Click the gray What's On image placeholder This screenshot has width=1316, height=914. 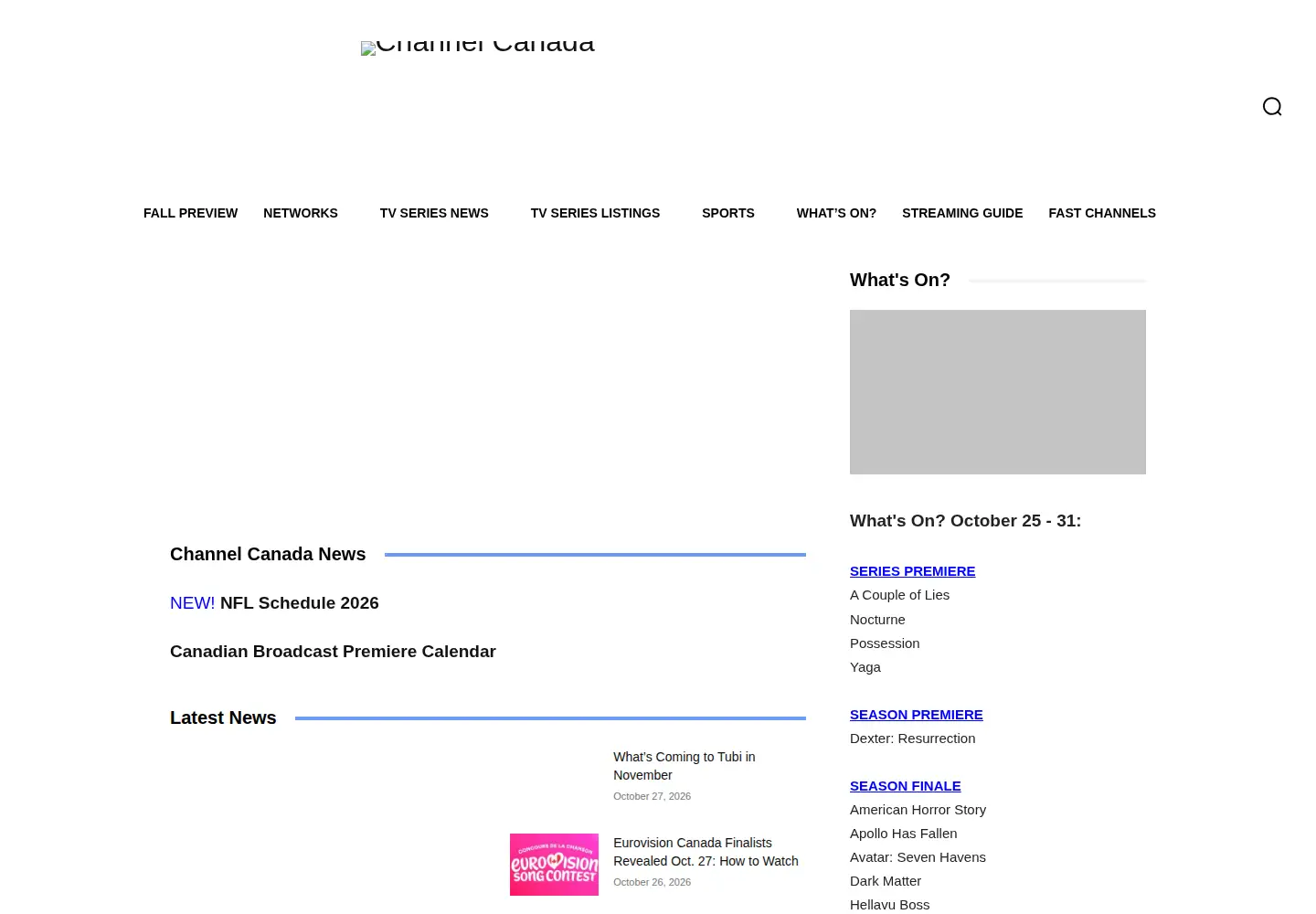click(x=998, y=392)
